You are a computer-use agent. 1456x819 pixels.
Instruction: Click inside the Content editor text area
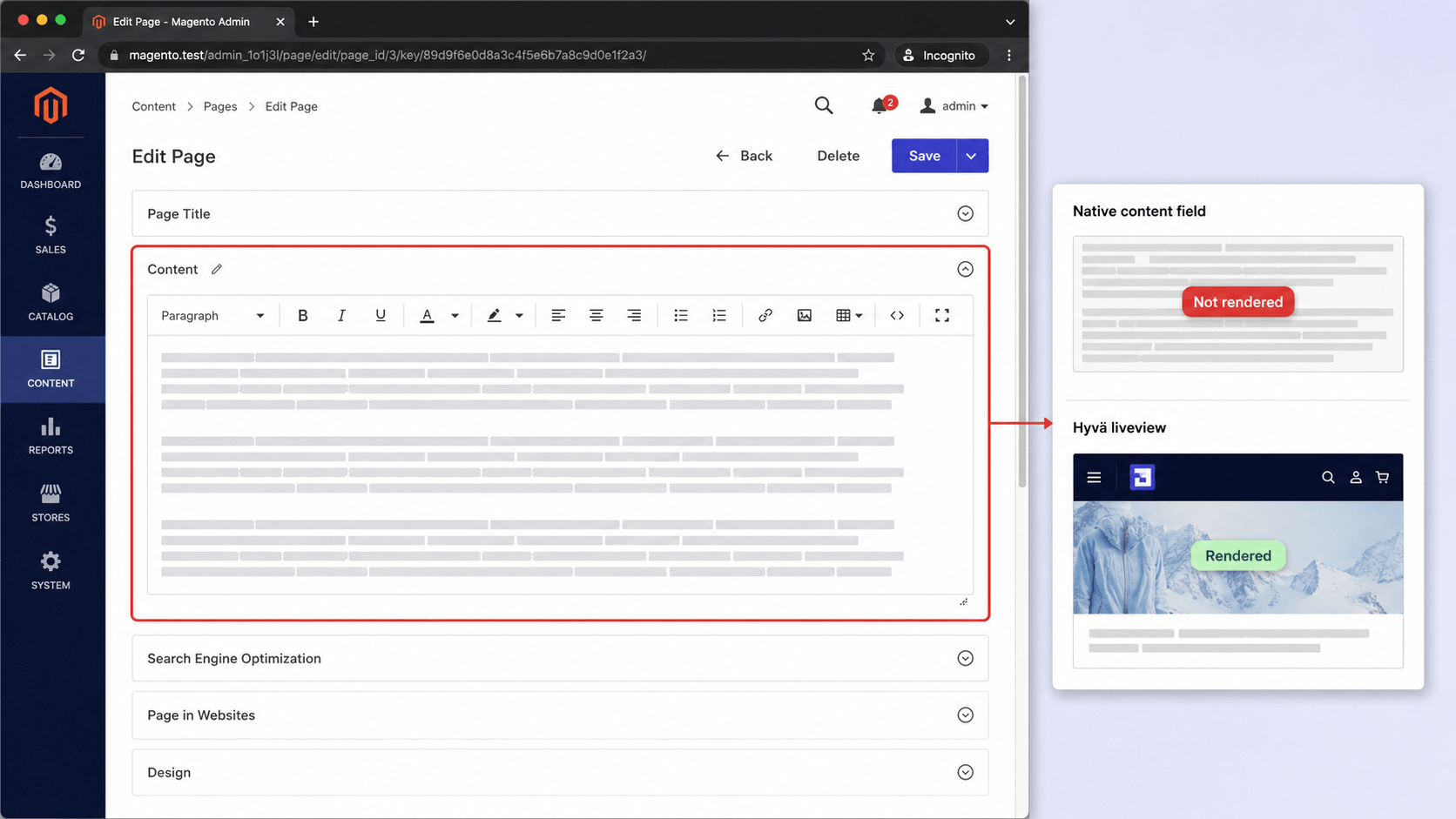point(560,465)
